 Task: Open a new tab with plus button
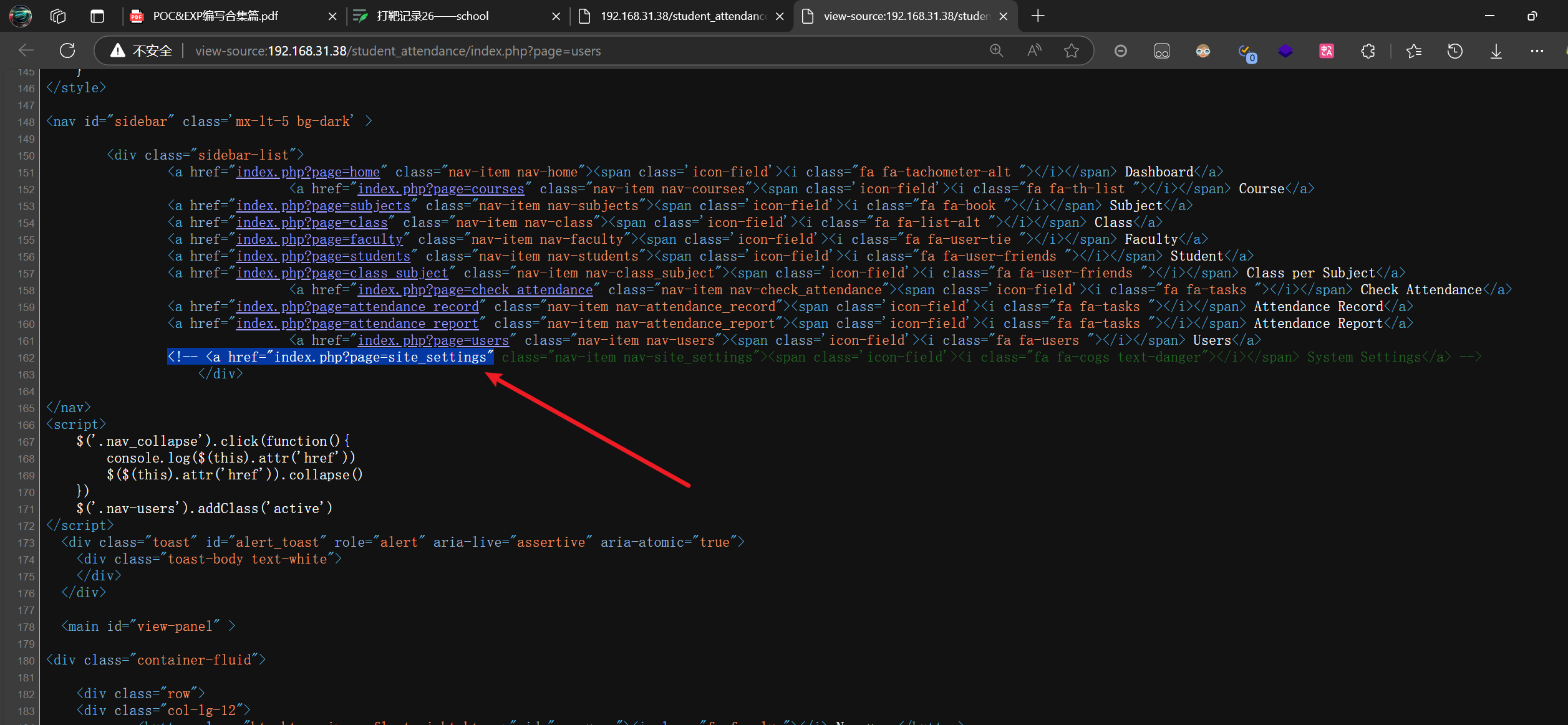pyautogui.click(x=1038, y=16)
